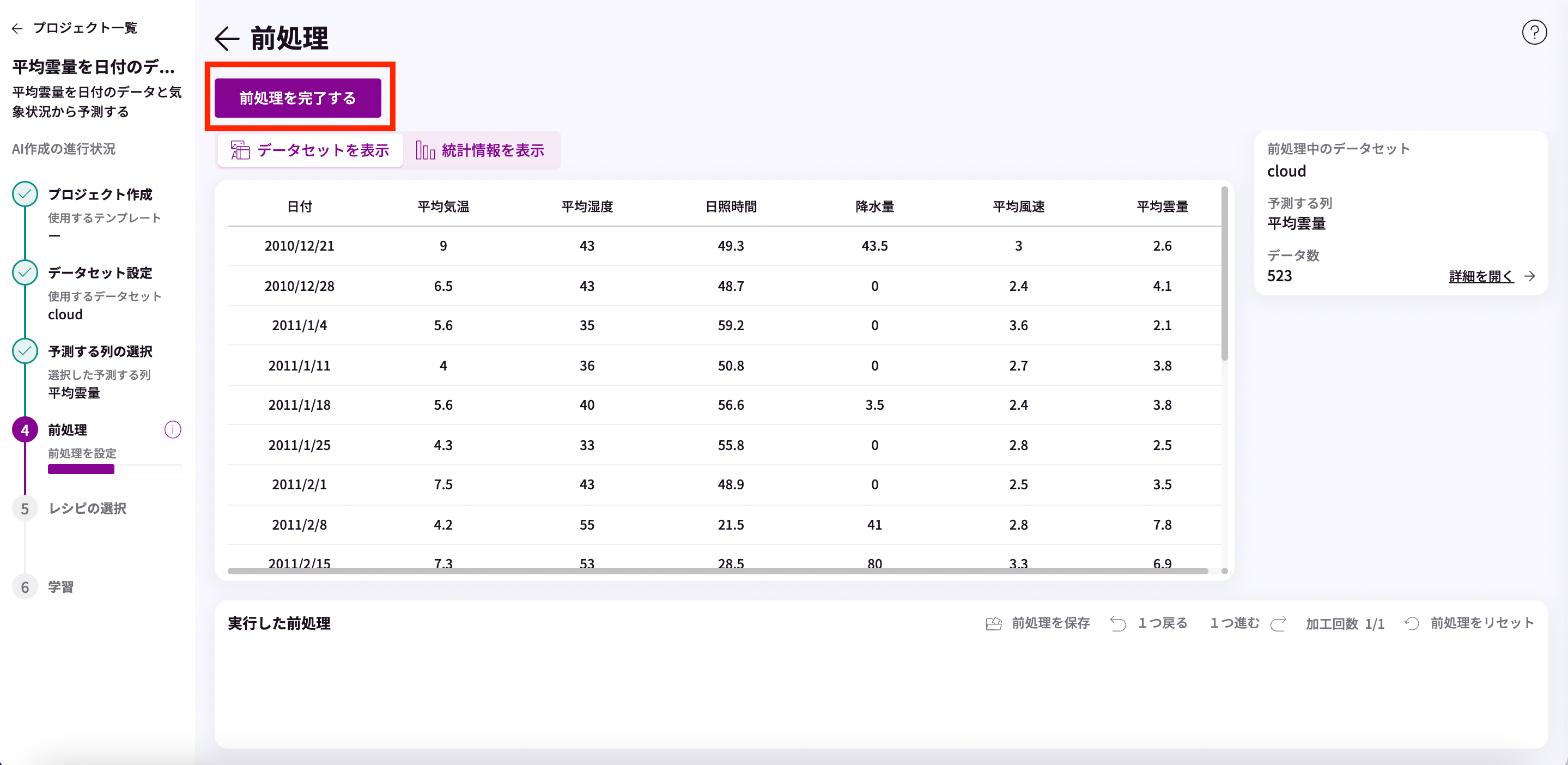This screenshot has height=765, width=1568.
Task: Click the bar chart icon in 統計情報を表示
Action: (425, 150)
